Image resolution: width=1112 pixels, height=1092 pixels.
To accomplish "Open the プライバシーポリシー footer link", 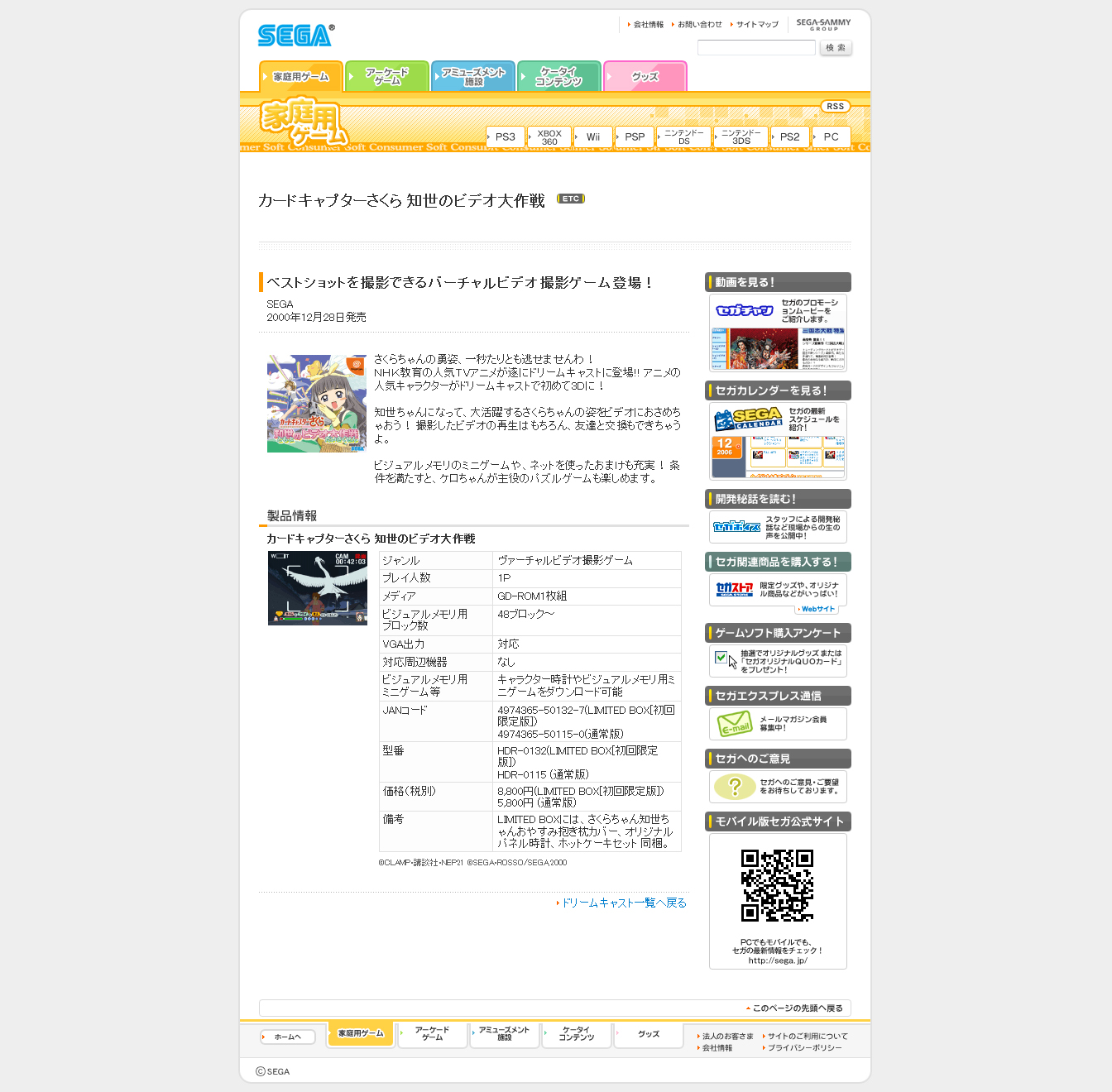I will tap(803, 1048).
